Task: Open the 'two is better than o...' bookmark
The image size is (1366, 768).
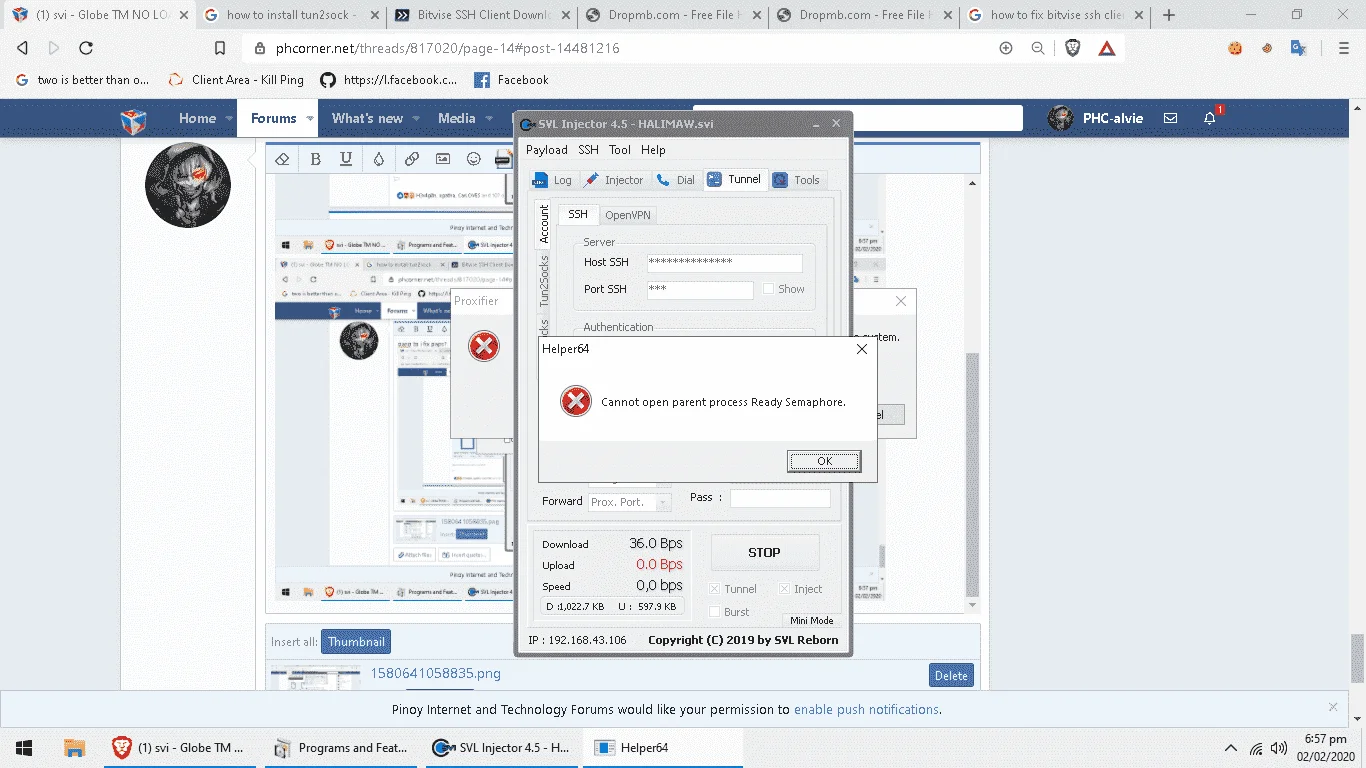Action: (82, 80)
